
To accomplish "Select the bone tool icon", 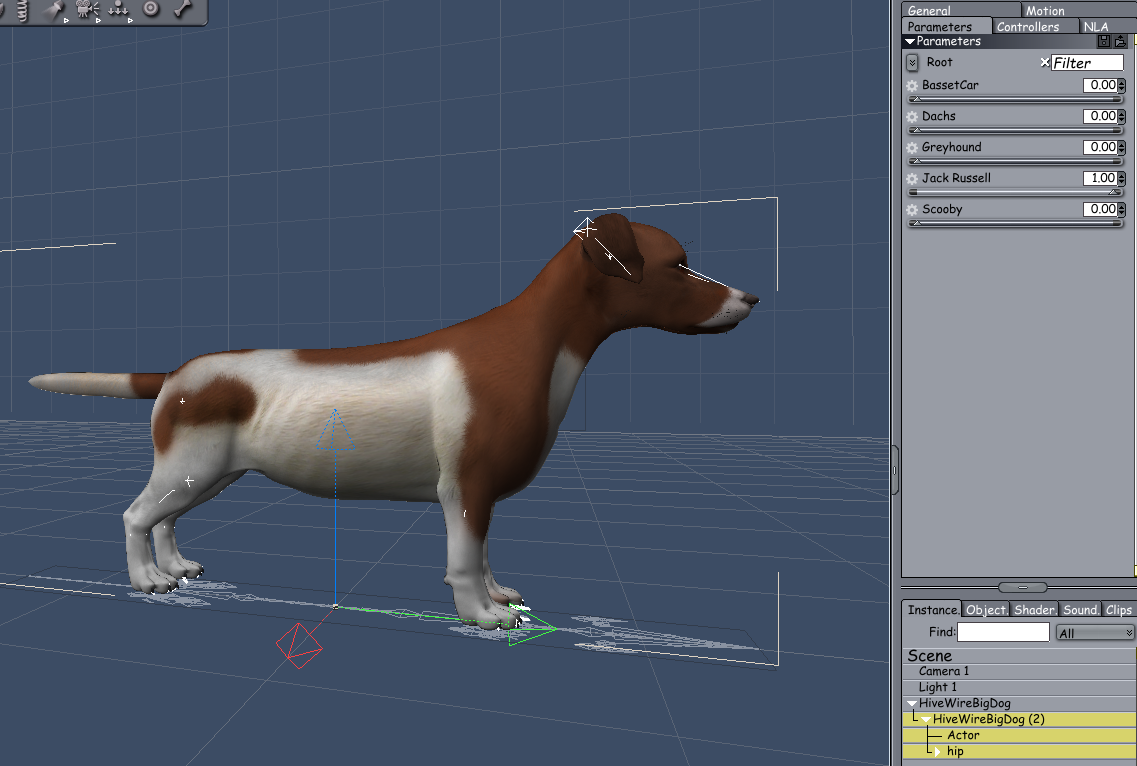I will pos(183,9).
